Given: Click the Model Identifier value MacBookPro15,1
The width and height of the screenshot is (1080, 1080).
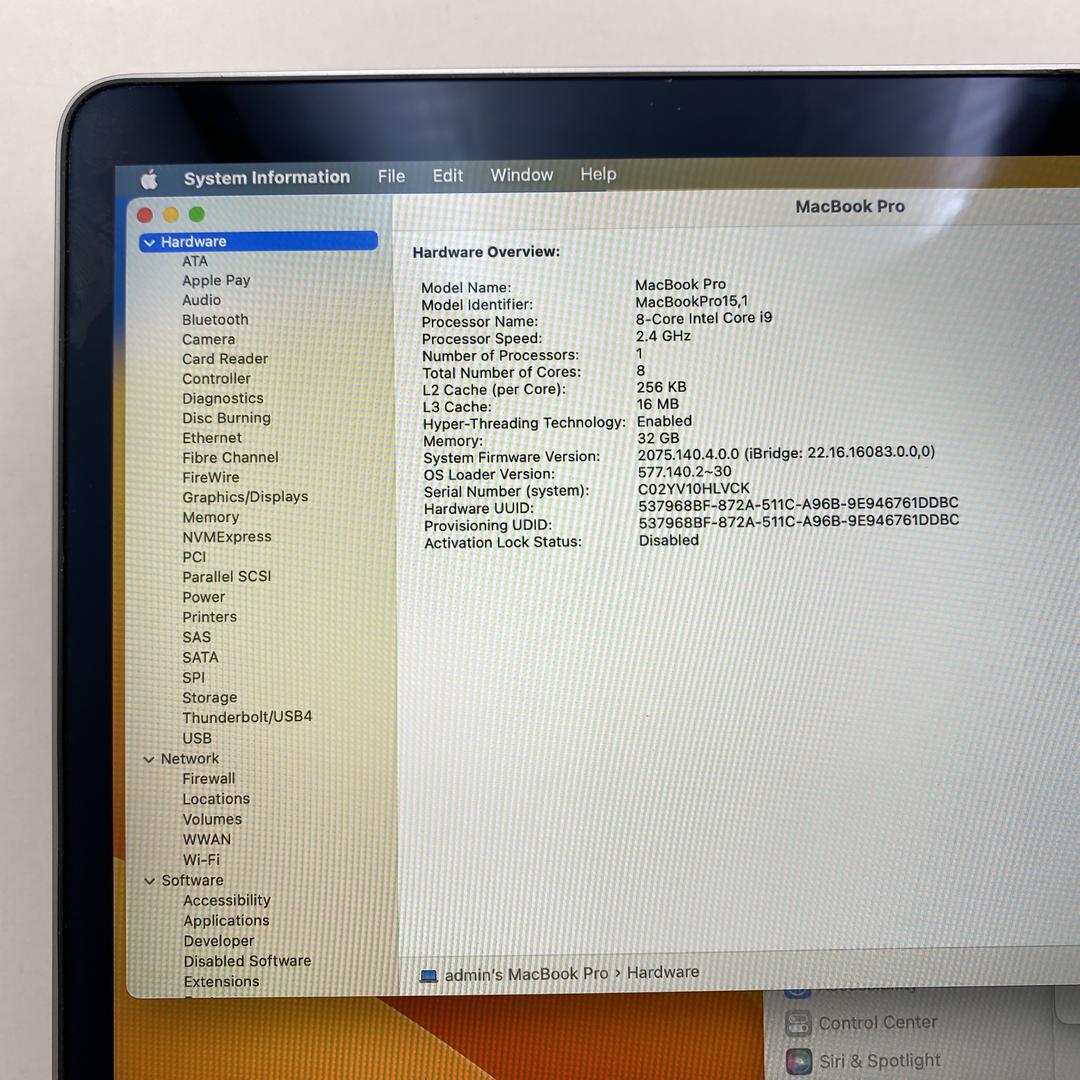Looking at the screenshot, I should point(692,302).
